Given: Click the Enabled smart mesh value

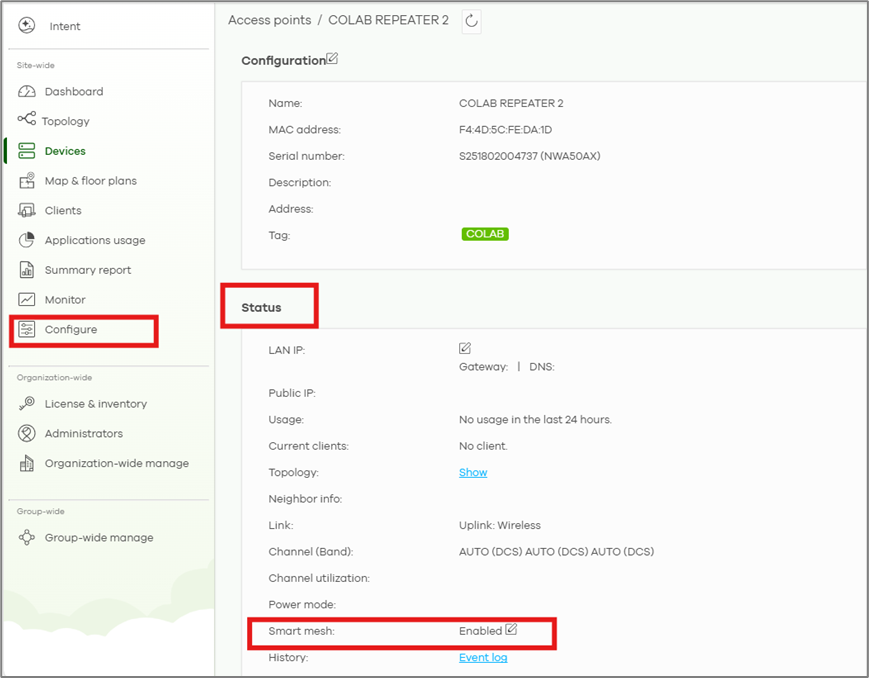Looking at the screenshot, I should coord(480,631).
